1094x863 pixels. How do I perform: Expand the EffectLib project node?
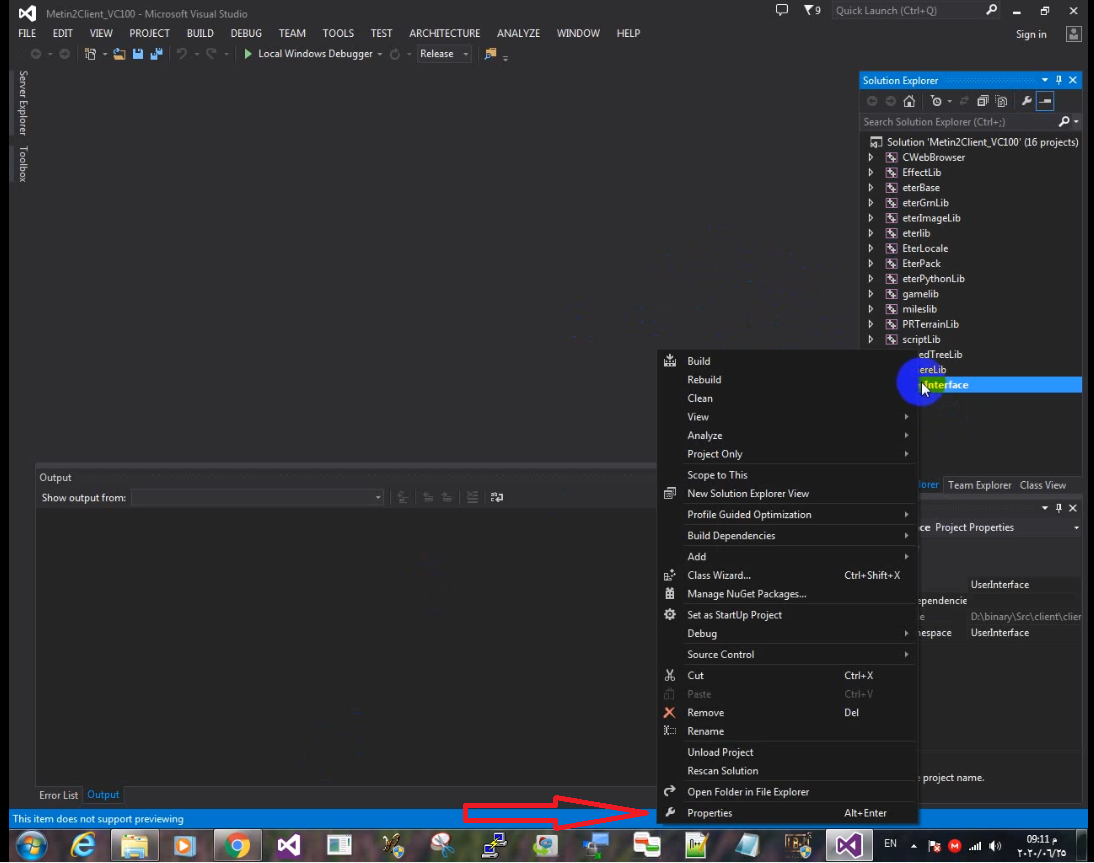871,172
